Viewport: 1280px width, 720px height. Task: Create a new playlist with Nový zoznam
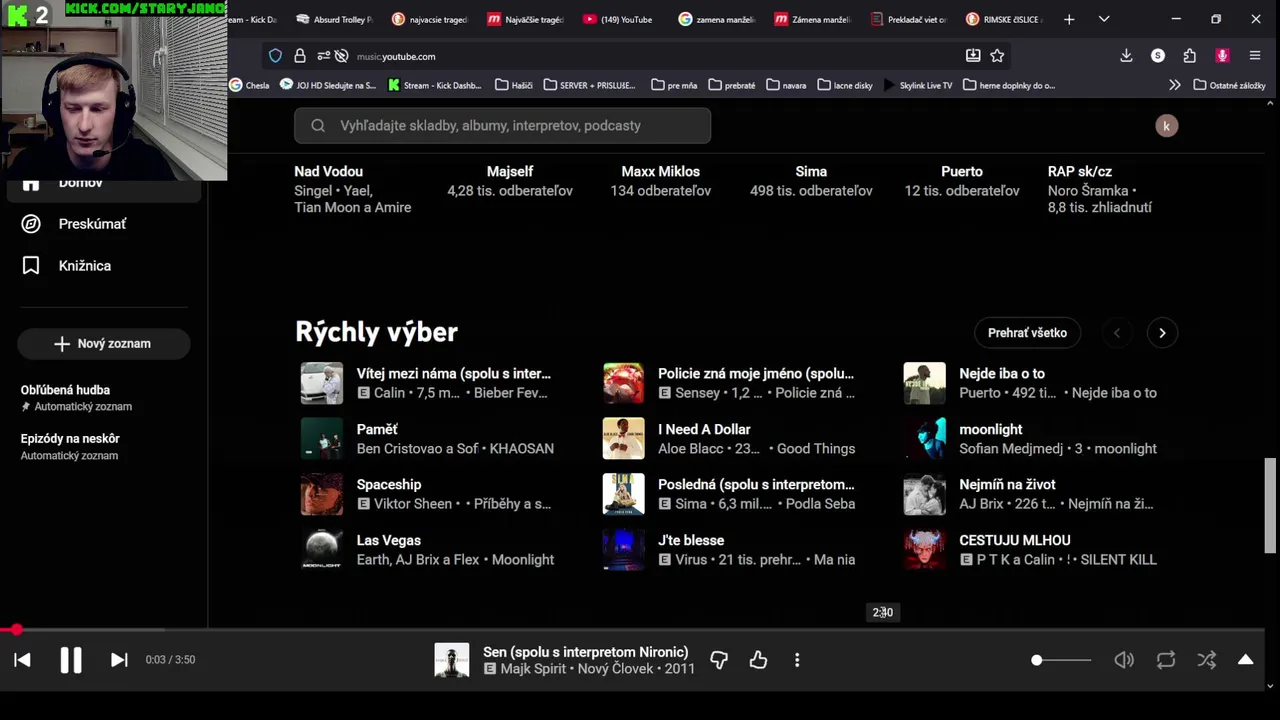(x=104, y=343)
